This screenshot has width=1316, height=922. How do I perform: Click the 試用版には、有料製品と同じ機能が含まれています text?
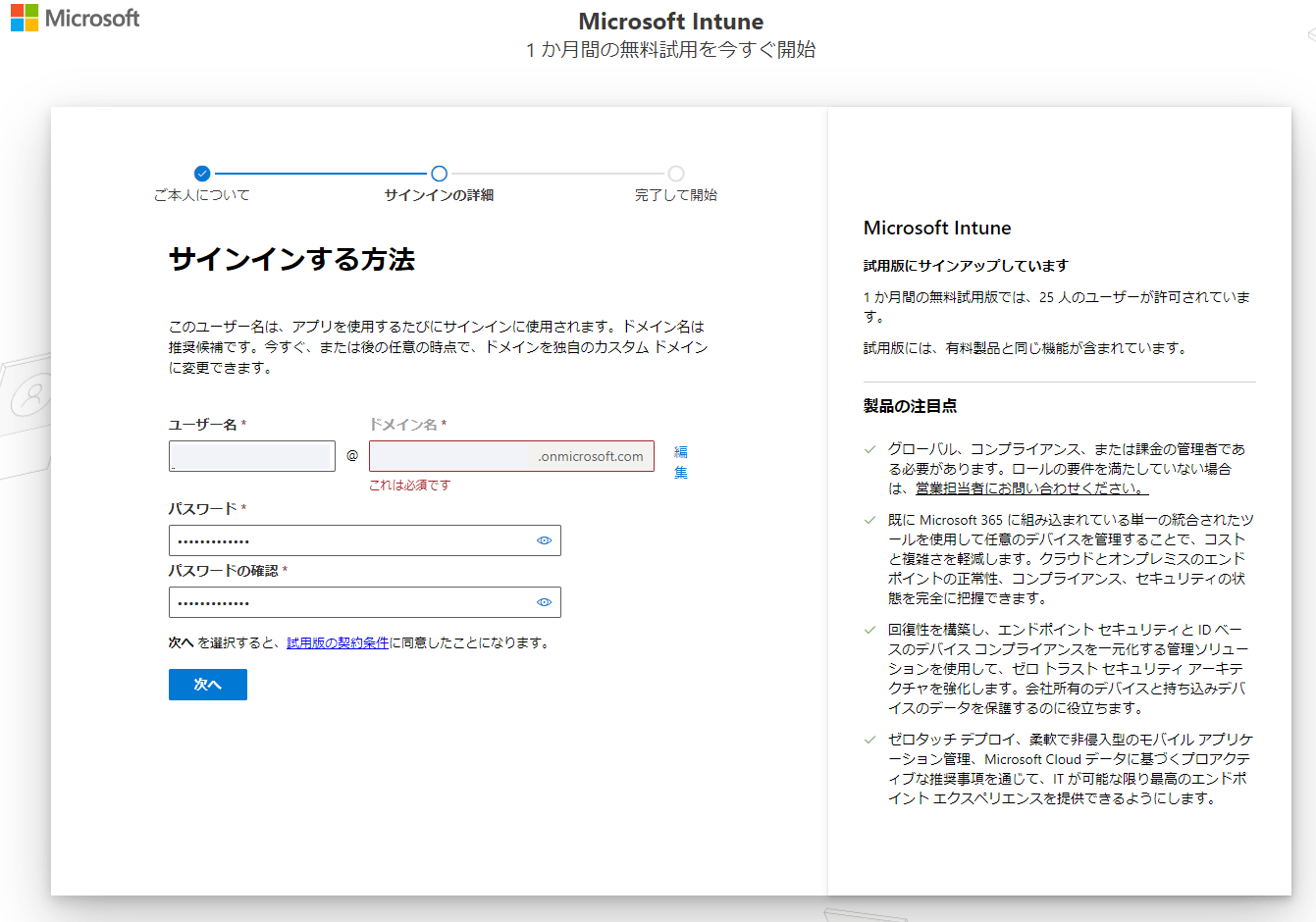[x=1025, y=348]
